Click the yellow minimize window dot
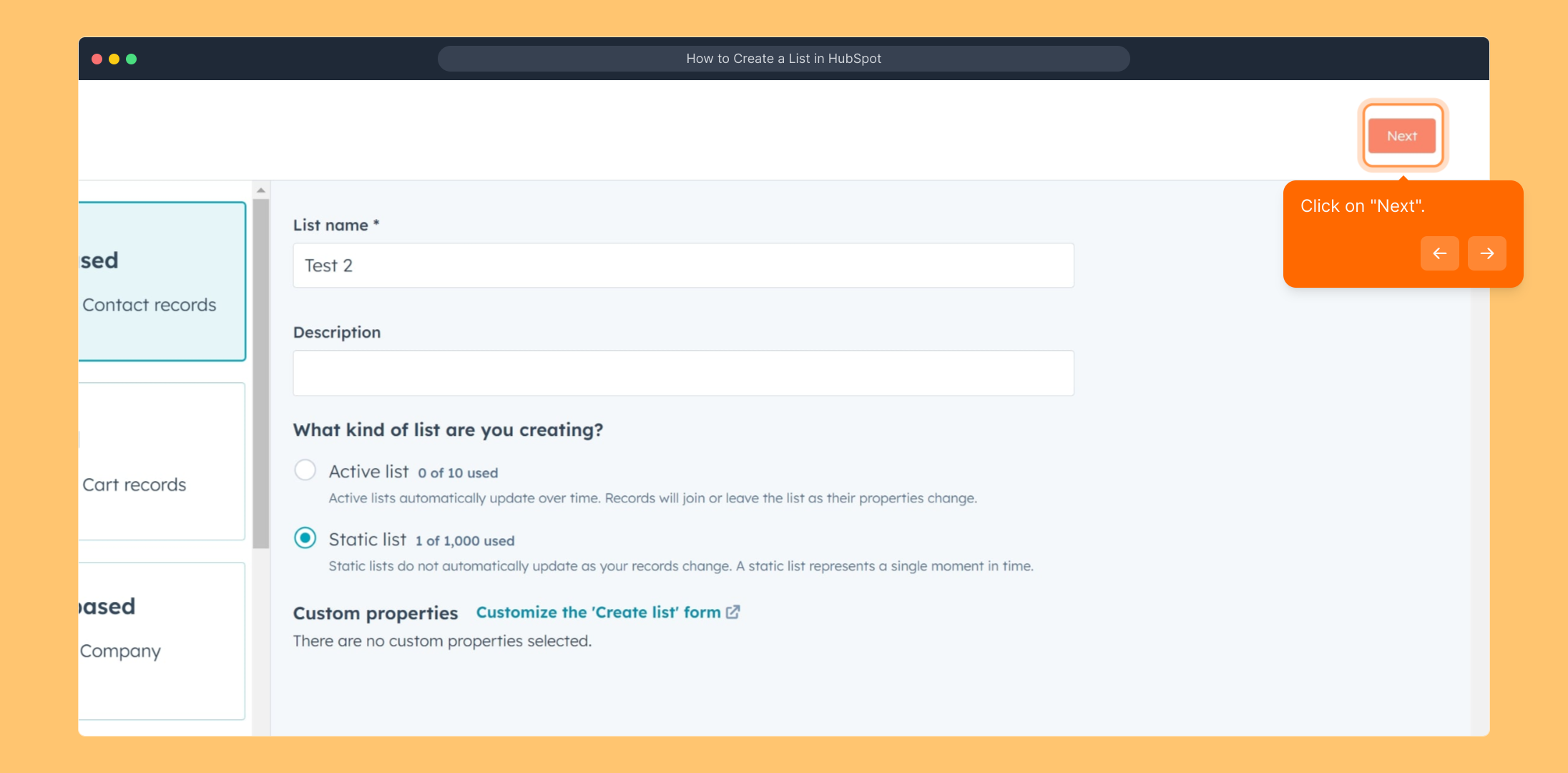 (x=114, y=59)
